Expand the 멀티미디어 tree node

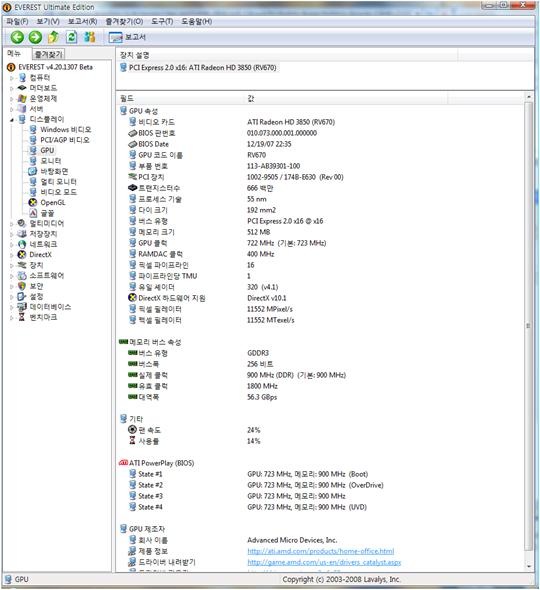(12, 224)
